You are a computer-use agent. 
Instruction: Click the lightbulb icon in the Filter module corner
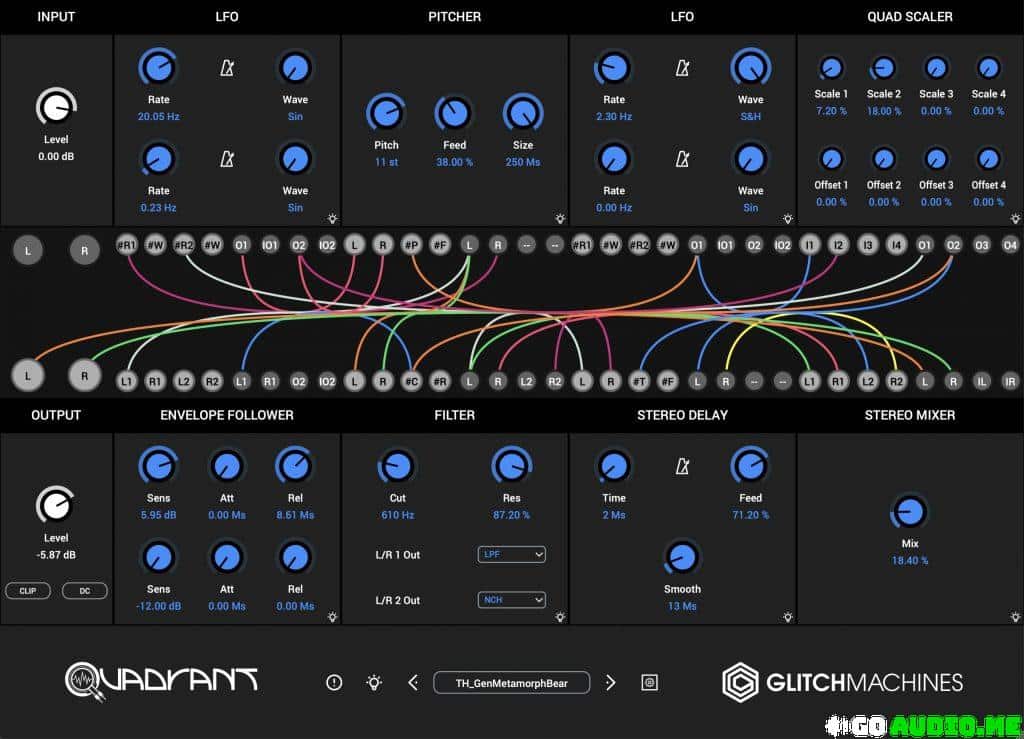coord(559,619)
